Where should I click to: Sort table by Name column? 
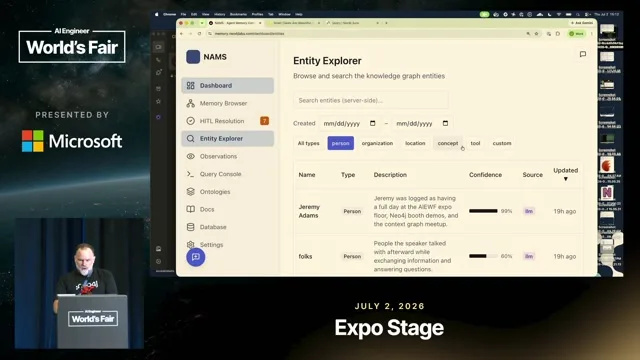coord(307,175)
